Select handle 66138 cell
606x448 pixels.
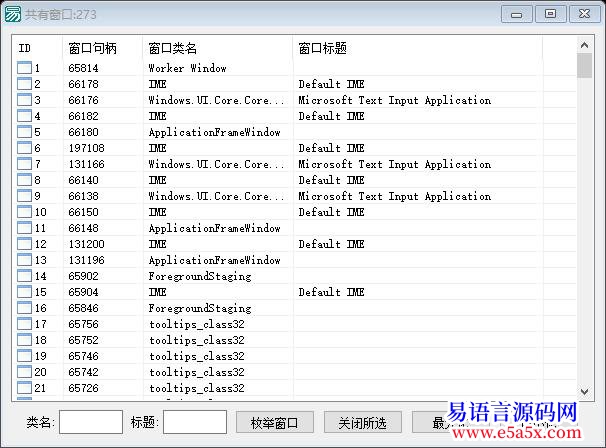(83, 196)
